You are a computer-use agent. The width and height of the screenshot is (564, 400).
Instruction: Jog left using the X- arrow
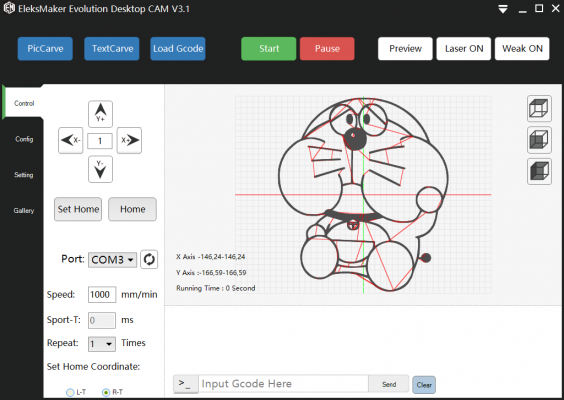(70, 140)
